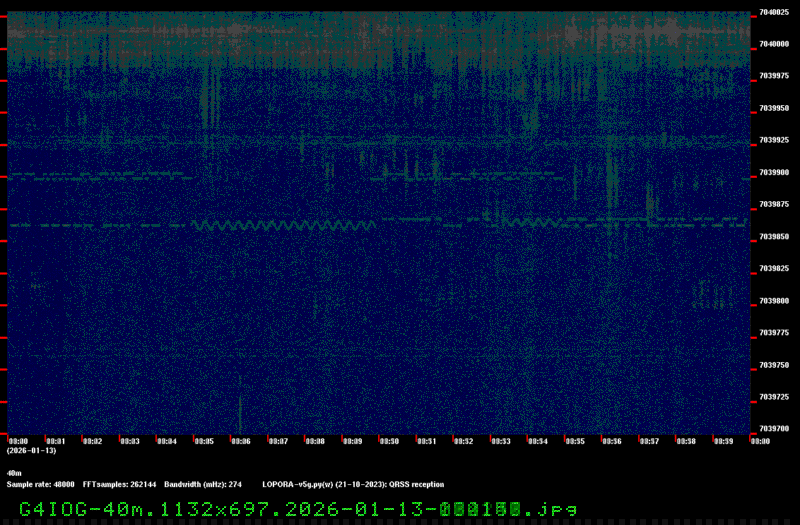Click the Sample rate: 48000 text
800x525 pixels.
pos(40,484)
